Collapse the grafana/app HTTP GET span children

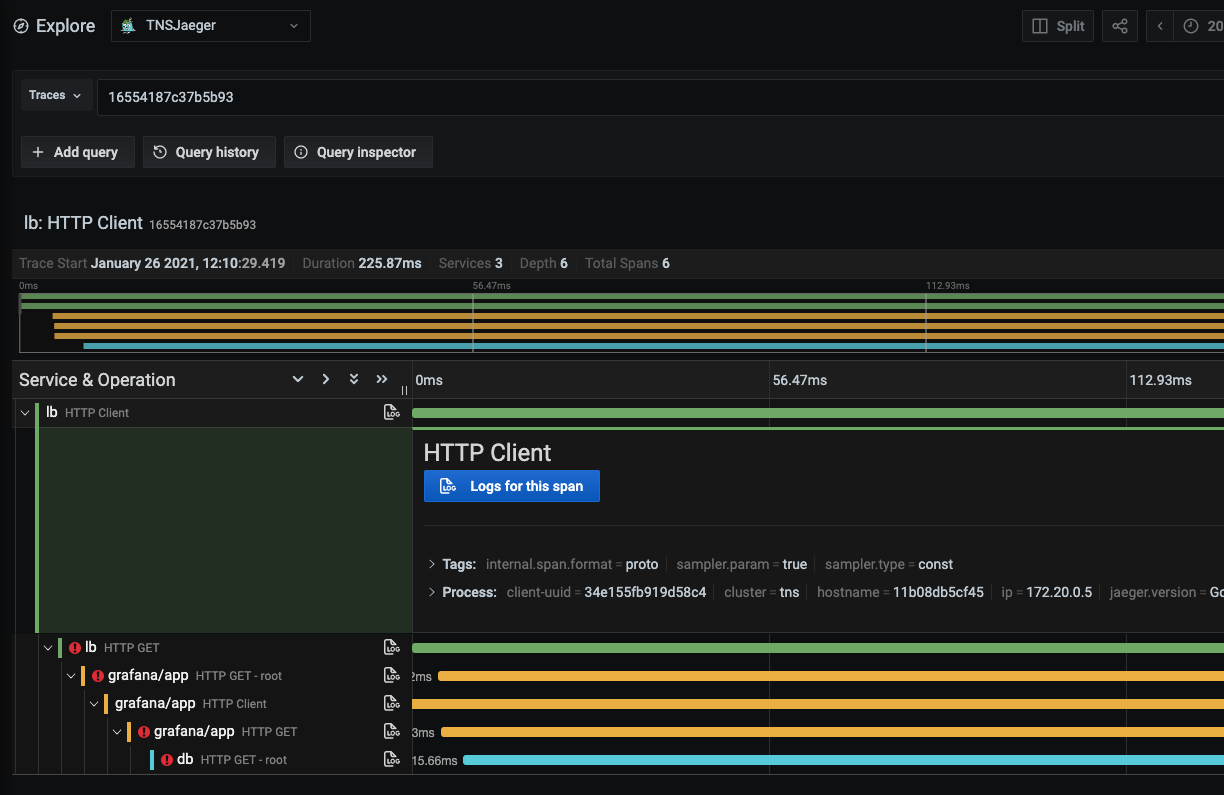[117, 731]
